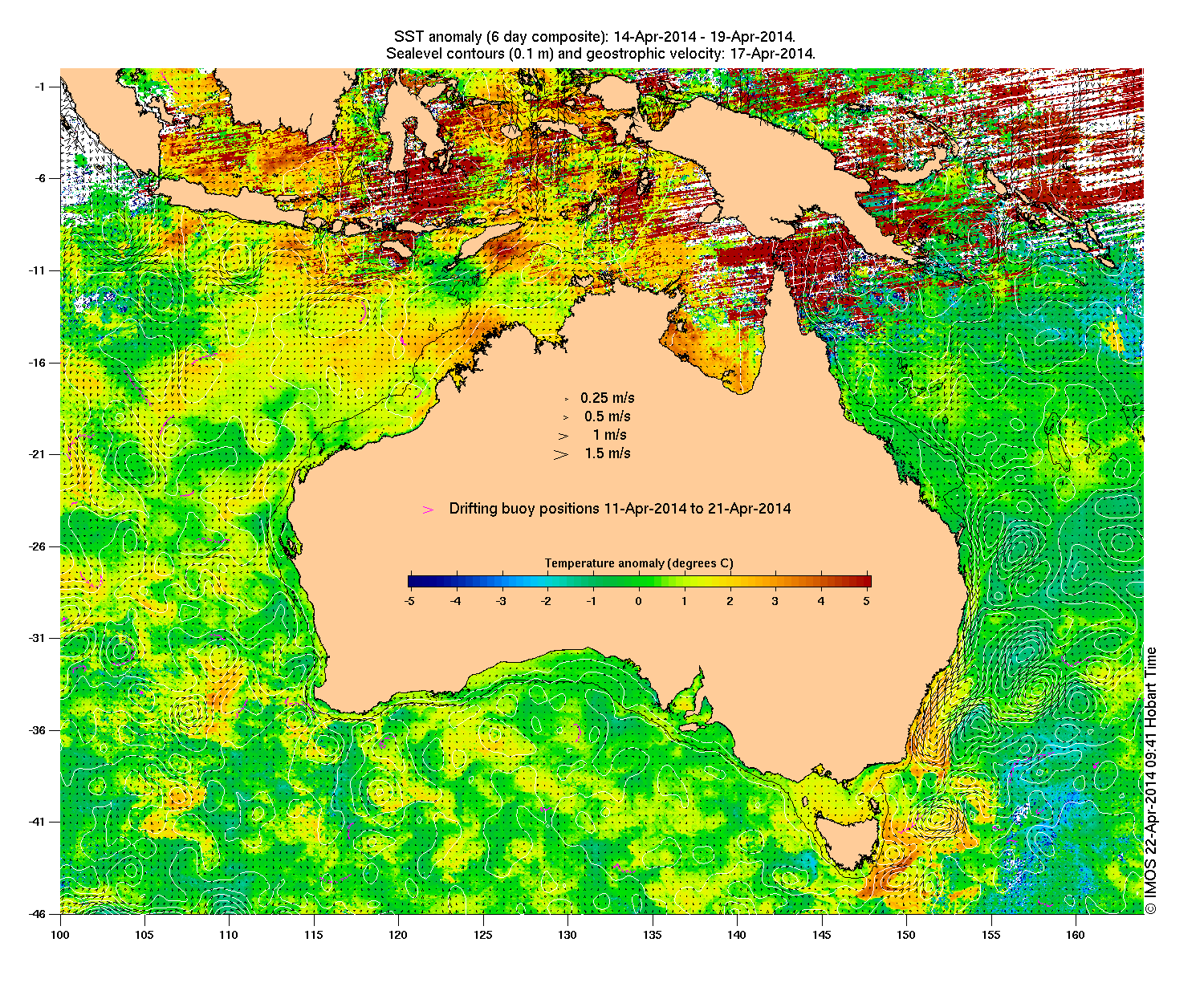Click the colorbar tick label 0
The height and width of the screenshot is (983, 1204).
tap(639, 600)
